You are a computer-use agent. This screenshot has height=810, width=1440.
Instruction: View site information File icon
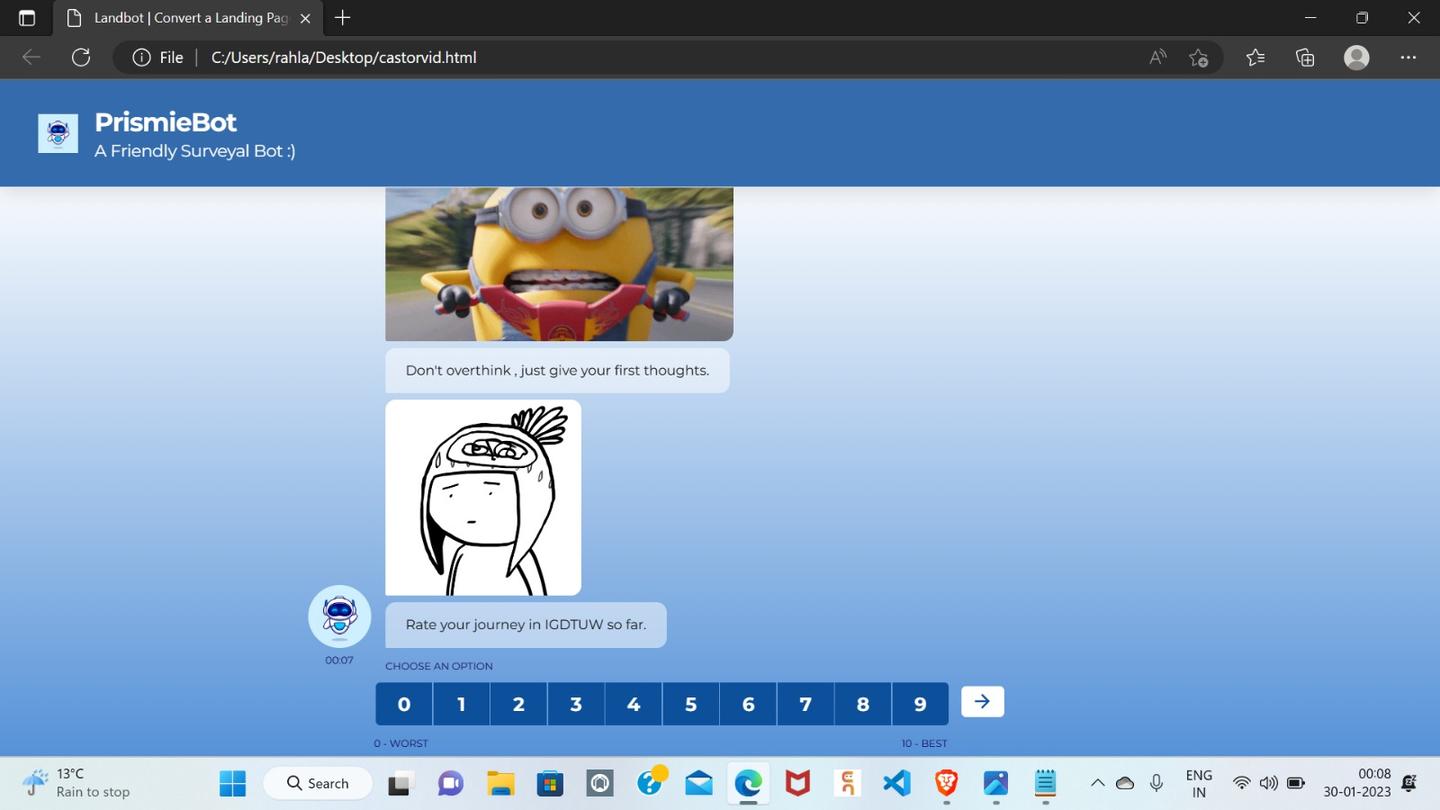(158, 57)
